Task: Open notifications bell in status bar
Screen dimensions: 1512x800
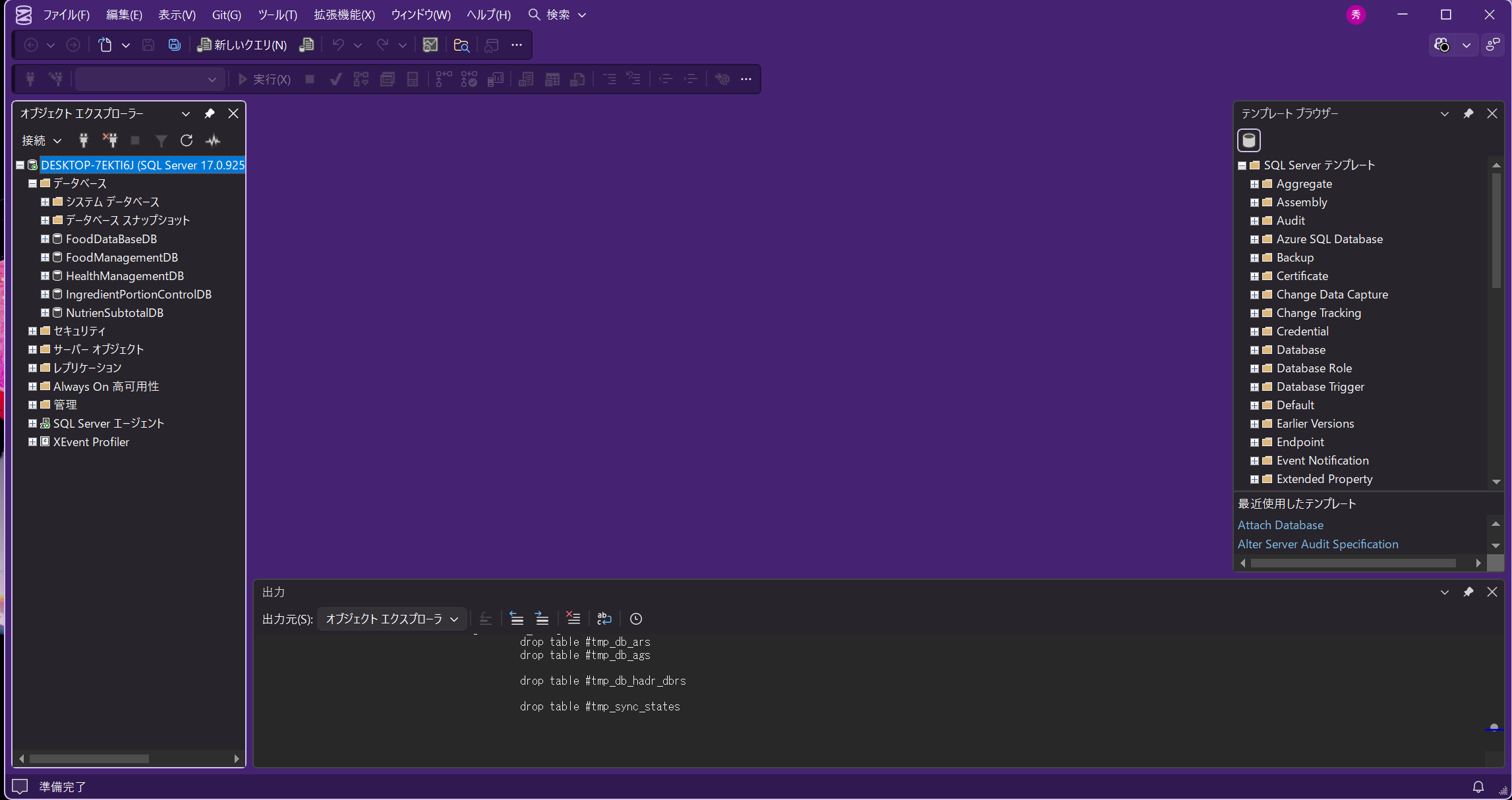Action: click(x=1478, y=787)
